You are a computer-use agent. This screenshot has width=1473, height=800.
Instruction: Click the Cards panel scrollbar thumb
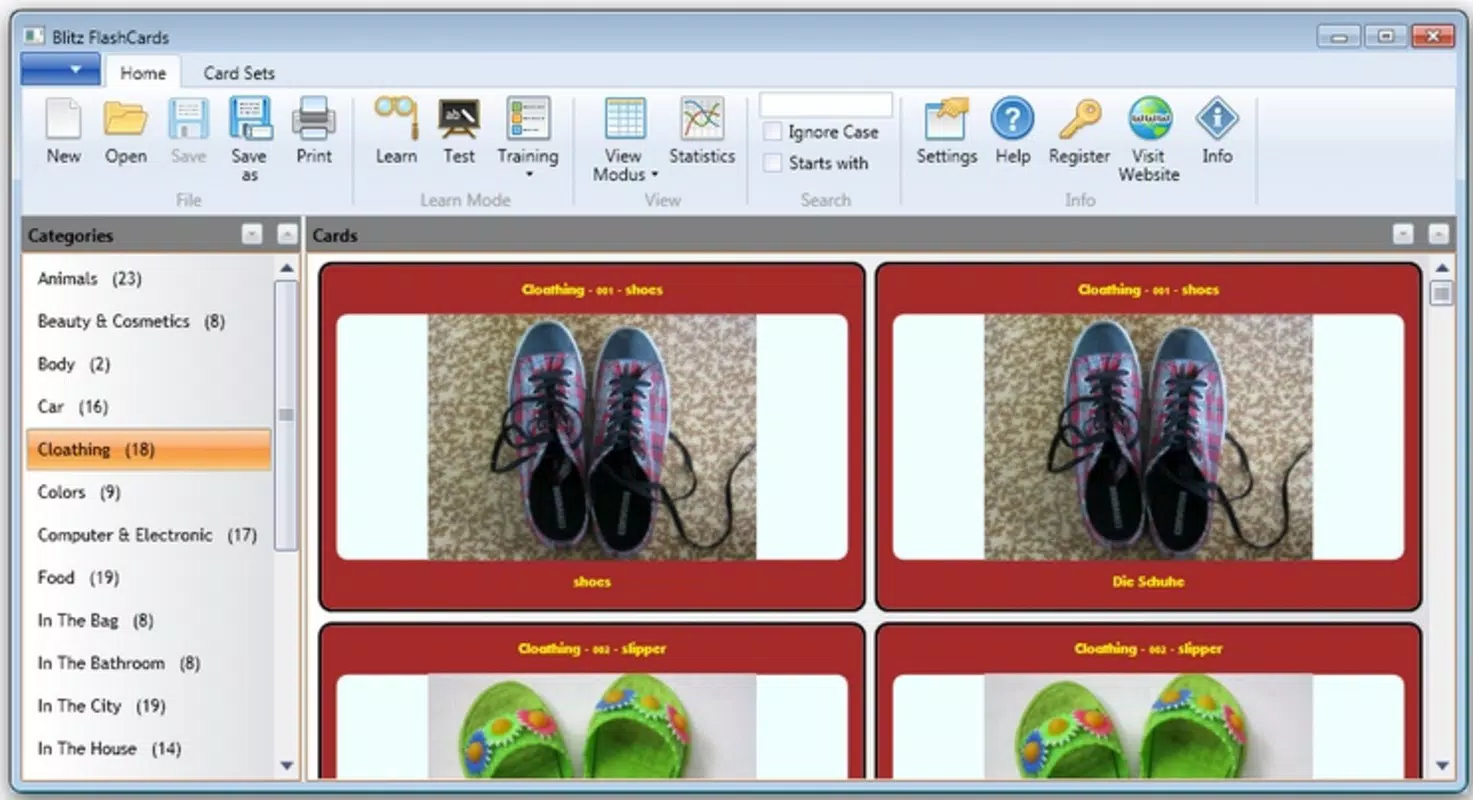click(x=1441, y=293)
